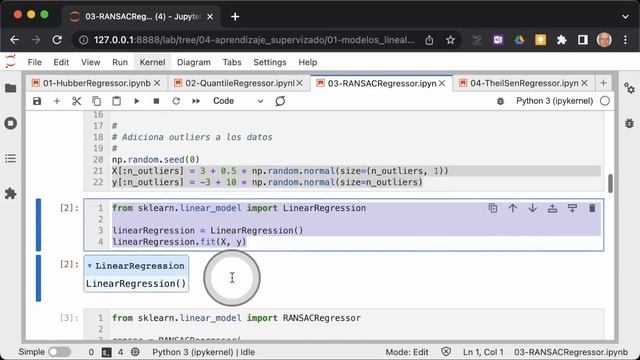Open a new browser tab with the plus button
This screenshot has height=360, width=640.
coord(235,17)
